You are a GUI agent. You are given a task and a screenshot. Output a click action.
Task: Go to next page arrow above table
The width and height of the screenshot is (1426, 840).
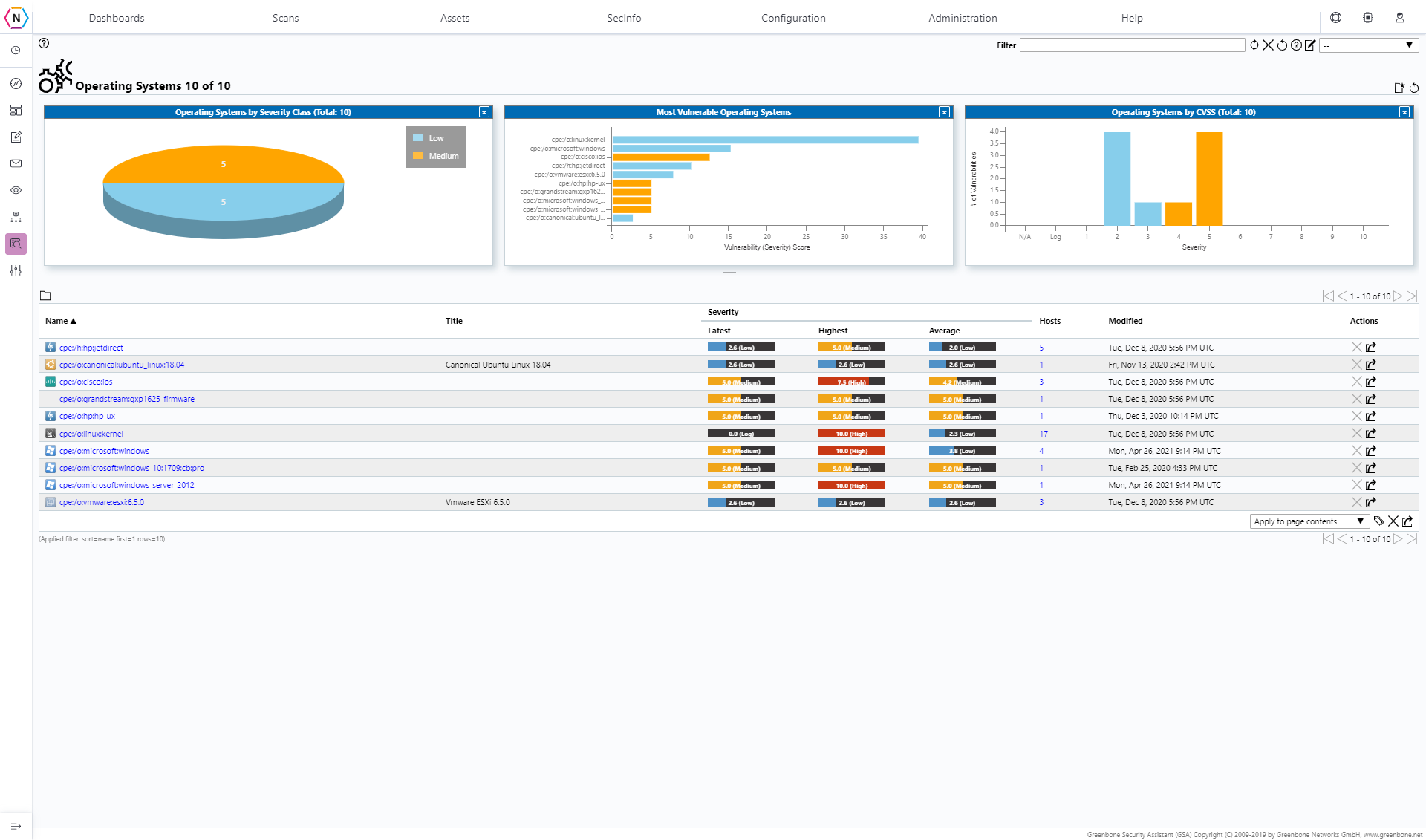pyautogui.click(x=1398, y=296)
